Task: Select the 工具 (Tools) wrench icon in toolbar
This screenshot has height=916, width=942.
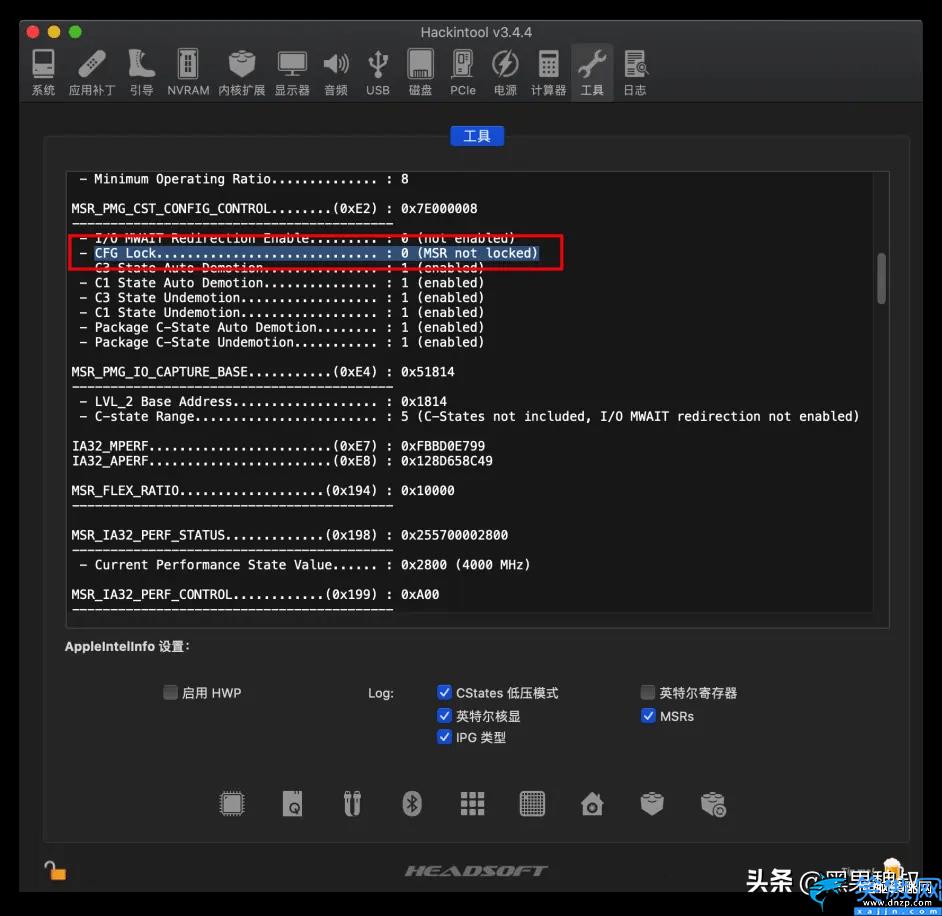Action: point(592,72)
